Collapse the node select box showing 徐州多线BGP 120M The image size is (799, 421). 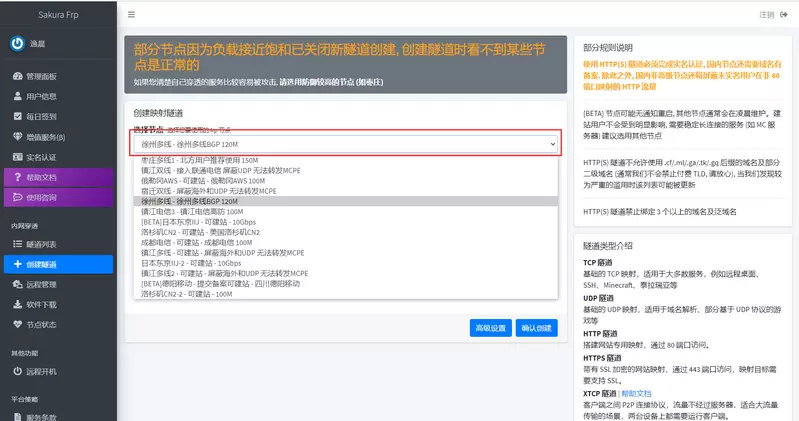(345, 144)
